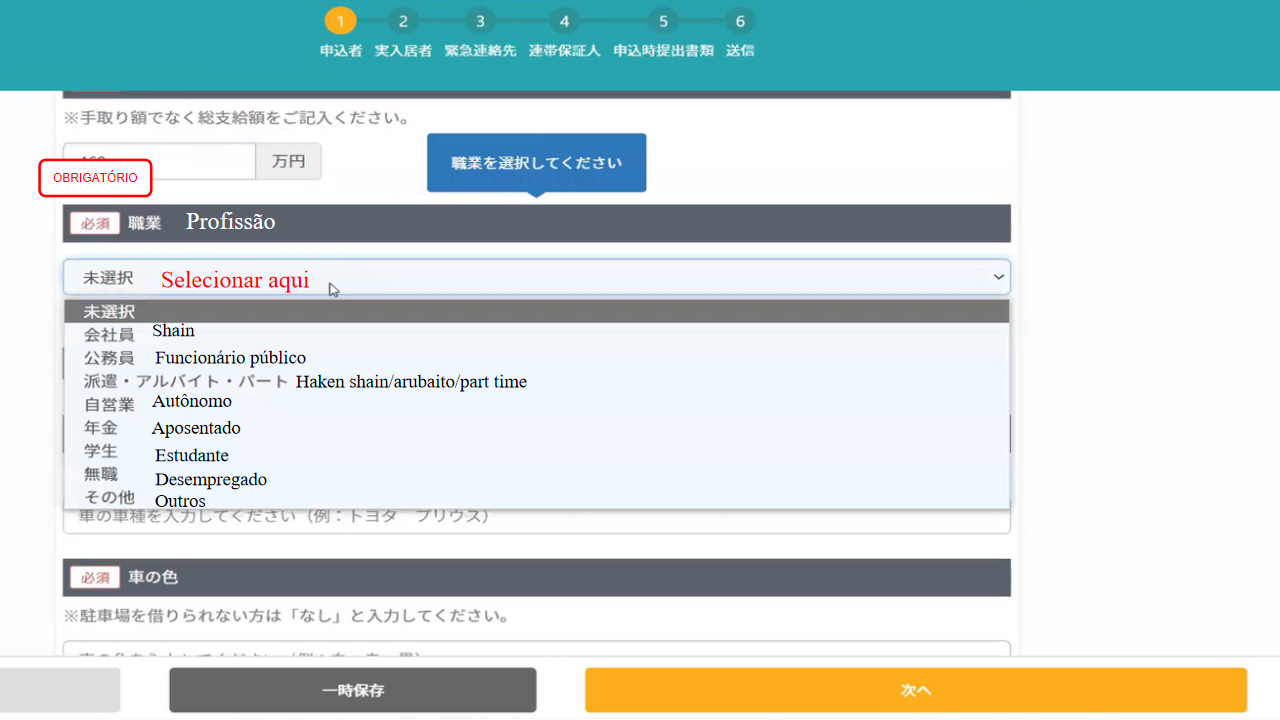
Task: Click step 5 circle 申込時提出書類
Action: pos(662,21)
